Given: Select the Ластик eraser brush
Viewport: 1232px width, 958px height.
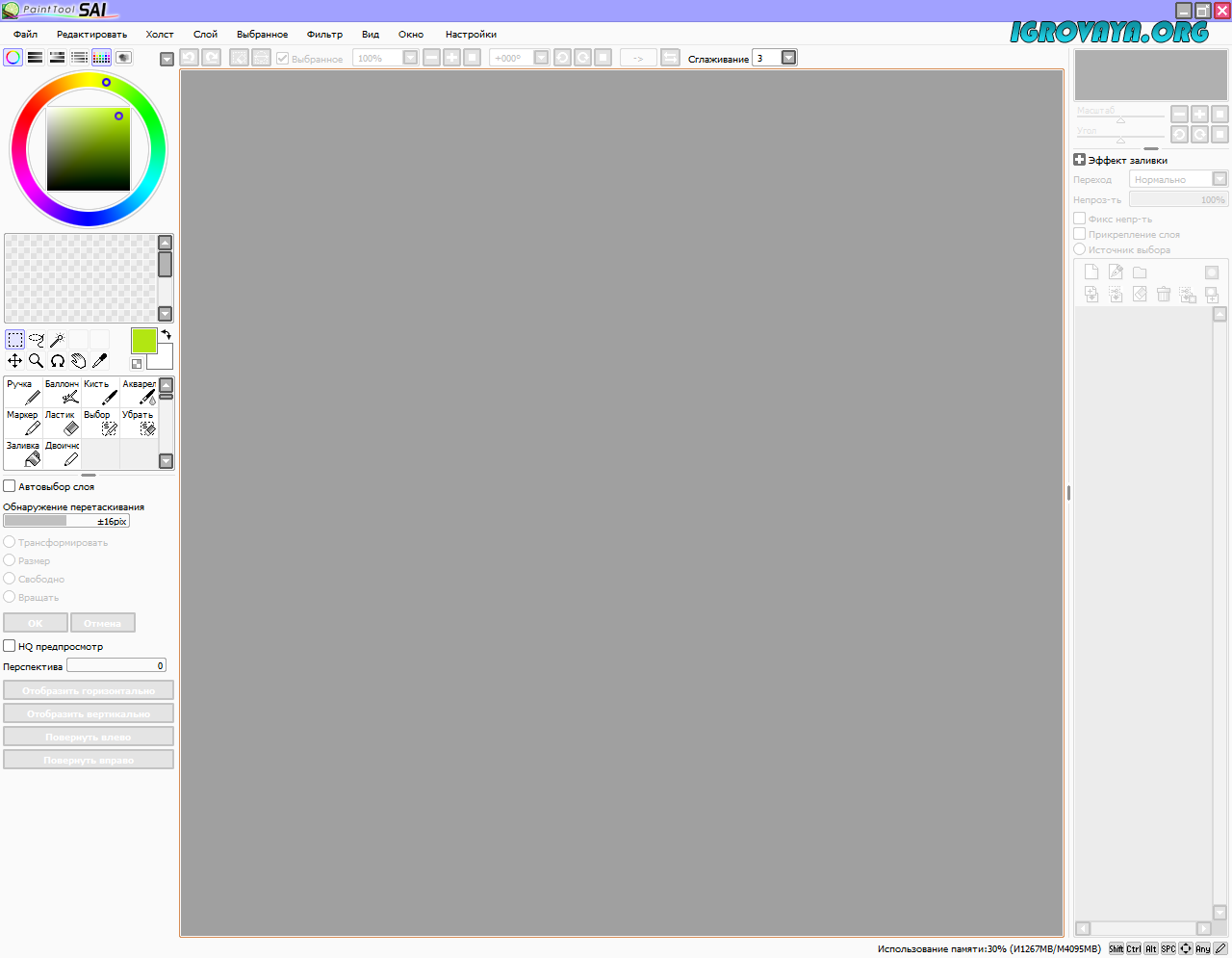Looking at the screenshot, I should (62, 423).
